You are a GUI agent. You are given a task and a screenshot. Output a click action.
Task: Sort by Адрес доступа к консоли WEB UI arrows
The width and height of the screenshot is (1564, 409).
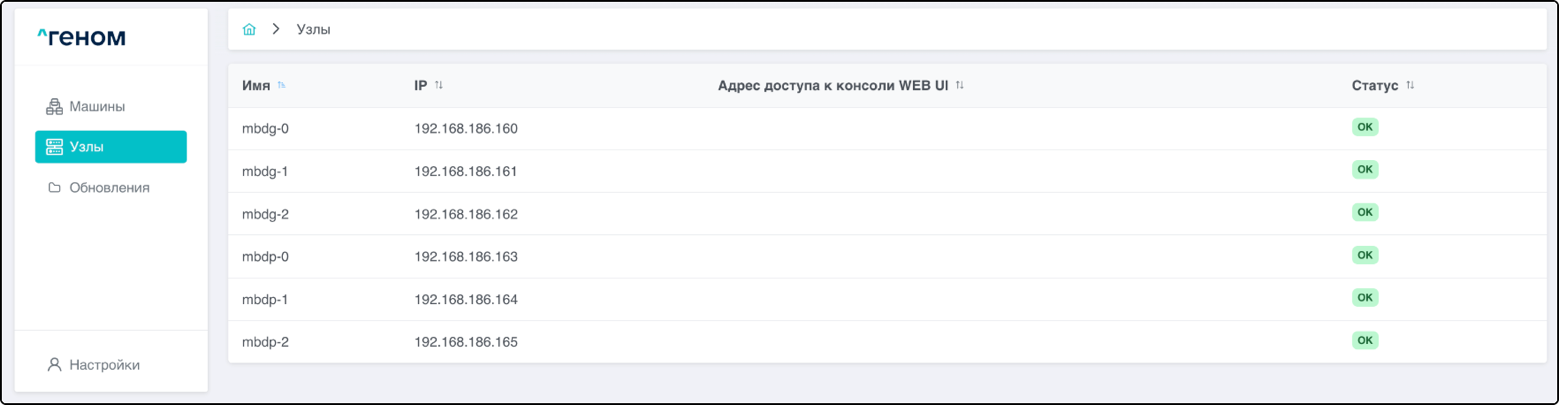959,86
